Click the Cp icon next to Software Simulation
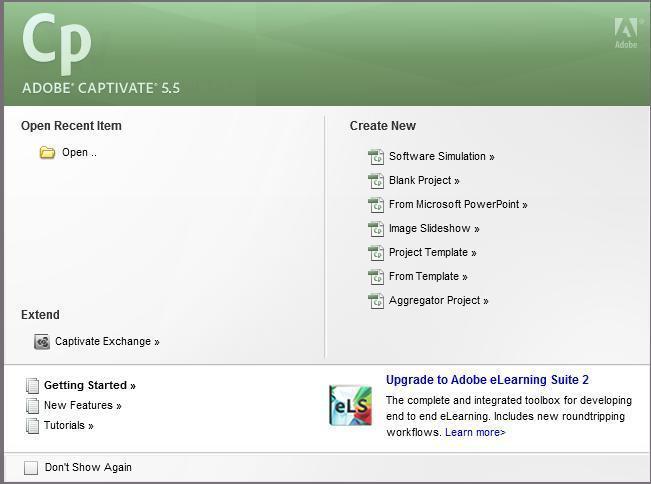The image size is (651, 484). (x=376, y=157)
